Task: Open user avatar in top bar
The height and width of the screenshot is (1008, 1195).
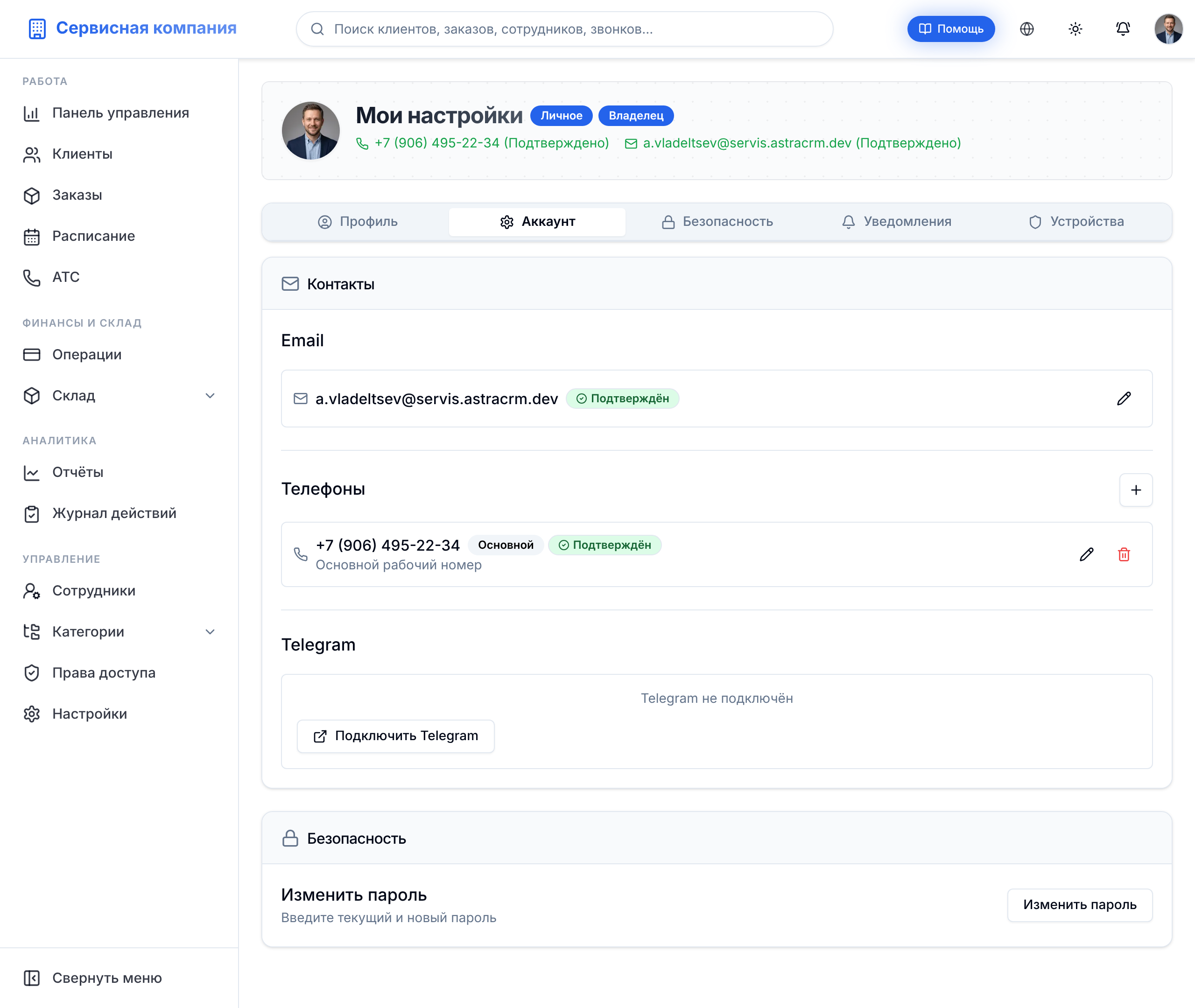Action: 1169,29
